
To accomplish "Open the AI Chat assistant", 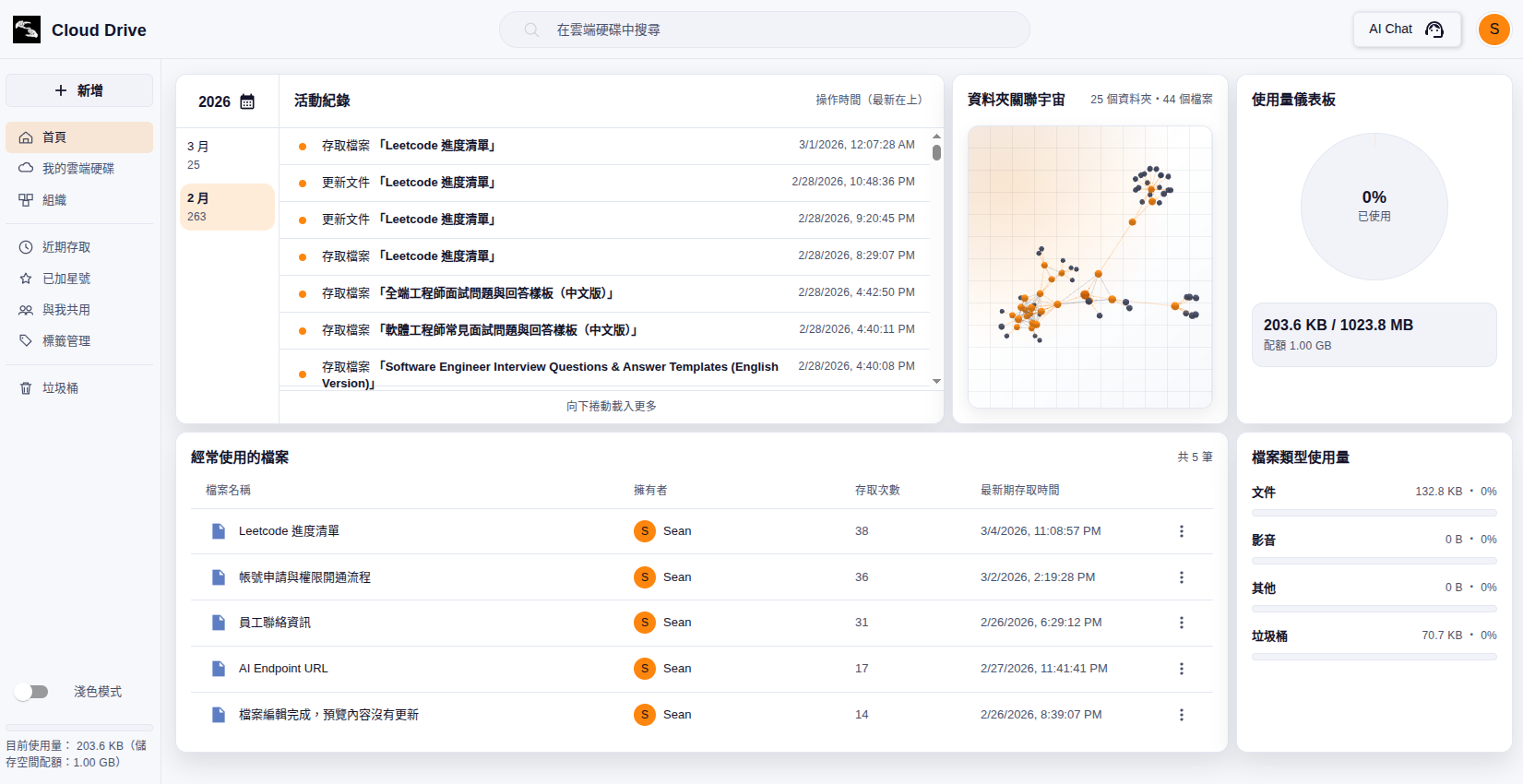I will (1407, 30).
